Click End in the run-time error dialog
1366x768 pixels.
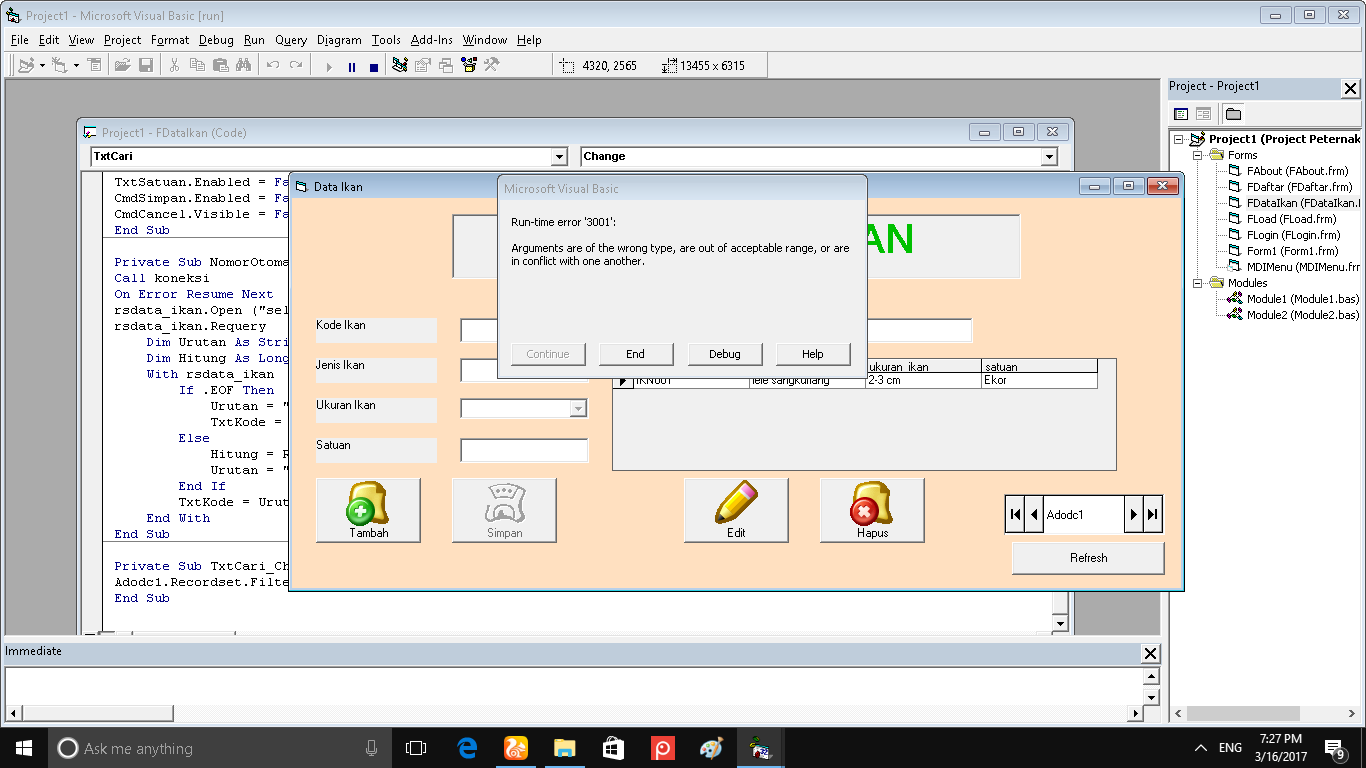tap(636, 354)
